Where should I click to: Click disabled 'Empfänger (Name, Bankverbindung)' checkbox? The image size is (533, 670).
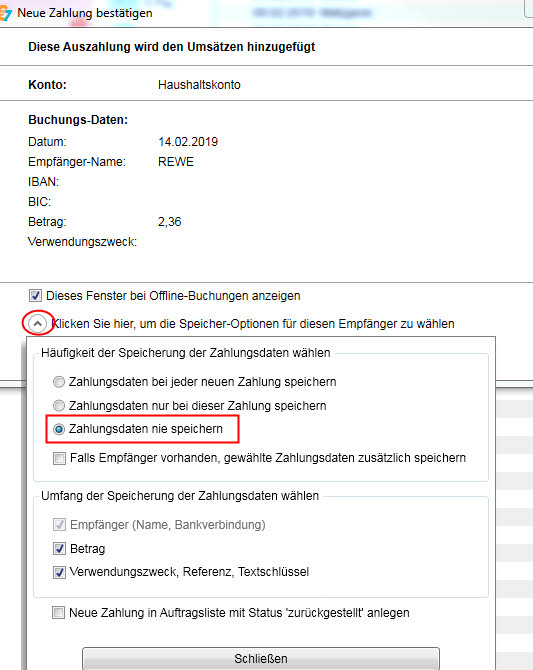click(x=59, y=525)
